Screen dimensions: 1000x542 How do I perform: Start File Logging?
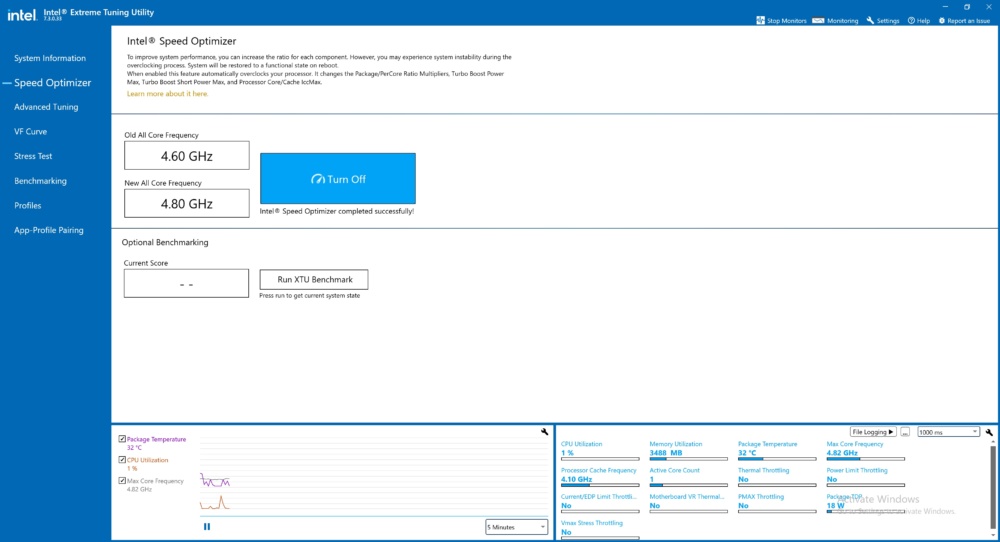click(x=872, y=432)
